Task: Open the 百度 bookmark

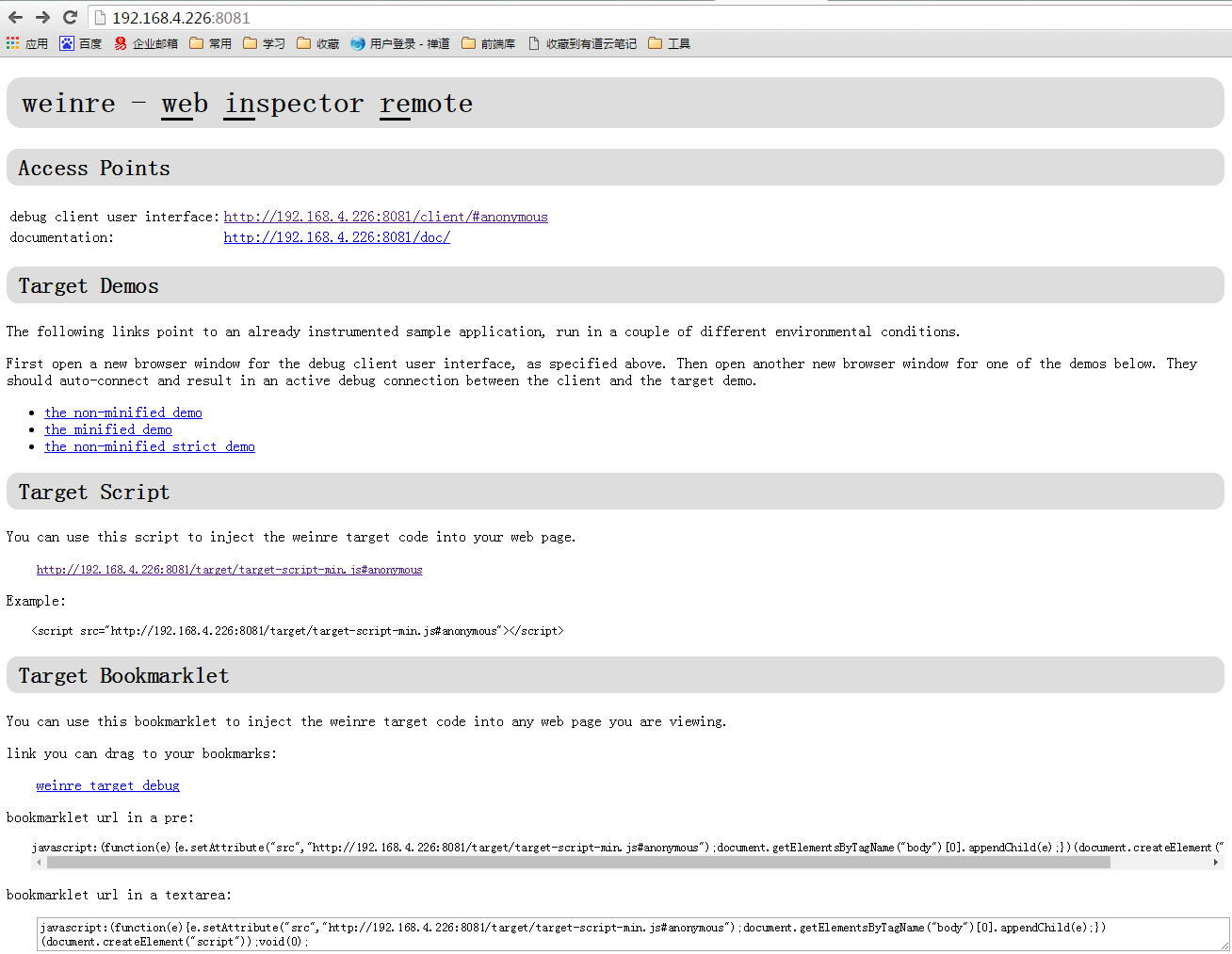Action: pos(81,43)
